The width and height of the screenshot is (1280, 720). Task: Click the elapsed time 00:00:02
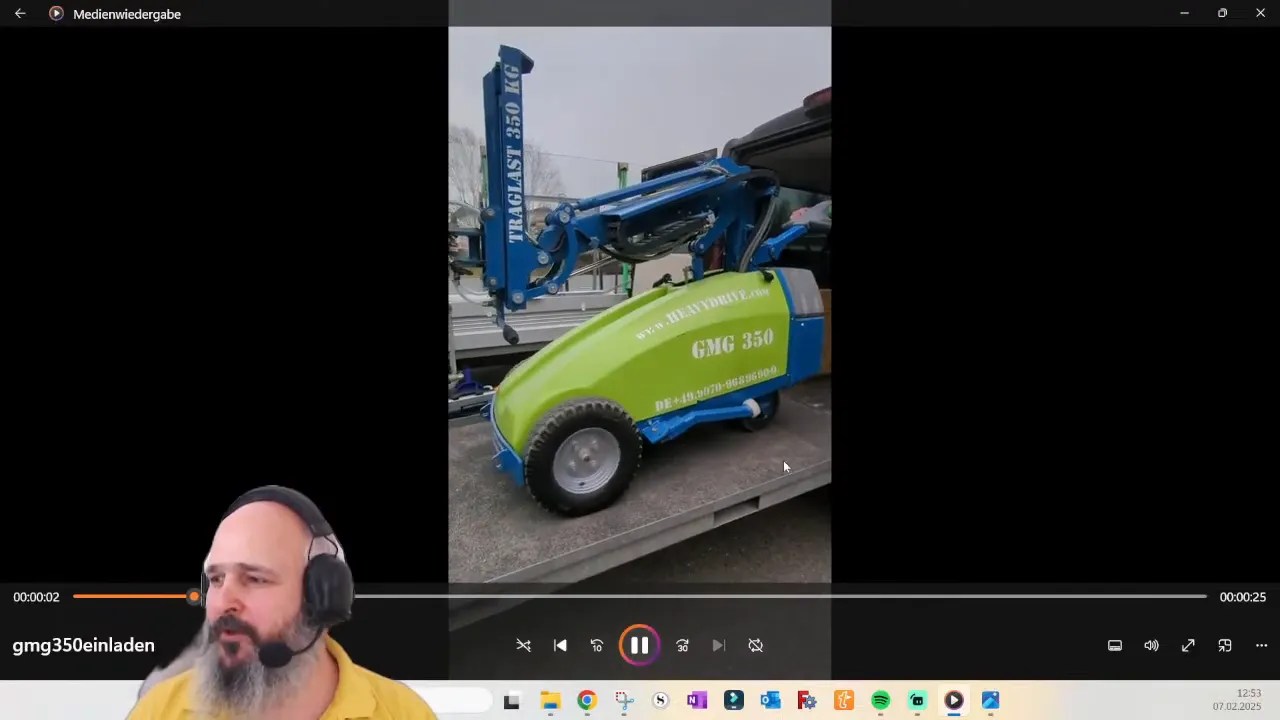coord(36,597)
